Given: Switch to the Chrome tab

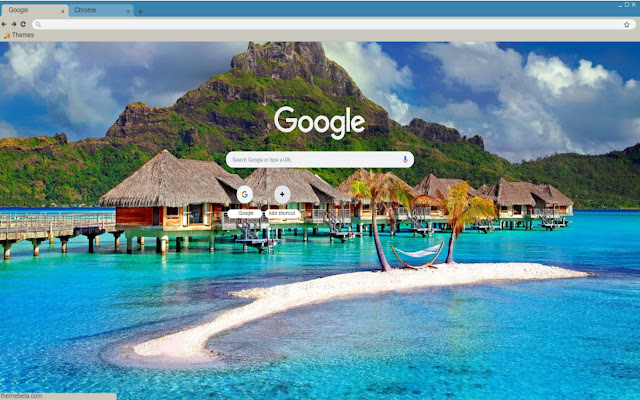Looking at the screenshot, I should [101, 11].
